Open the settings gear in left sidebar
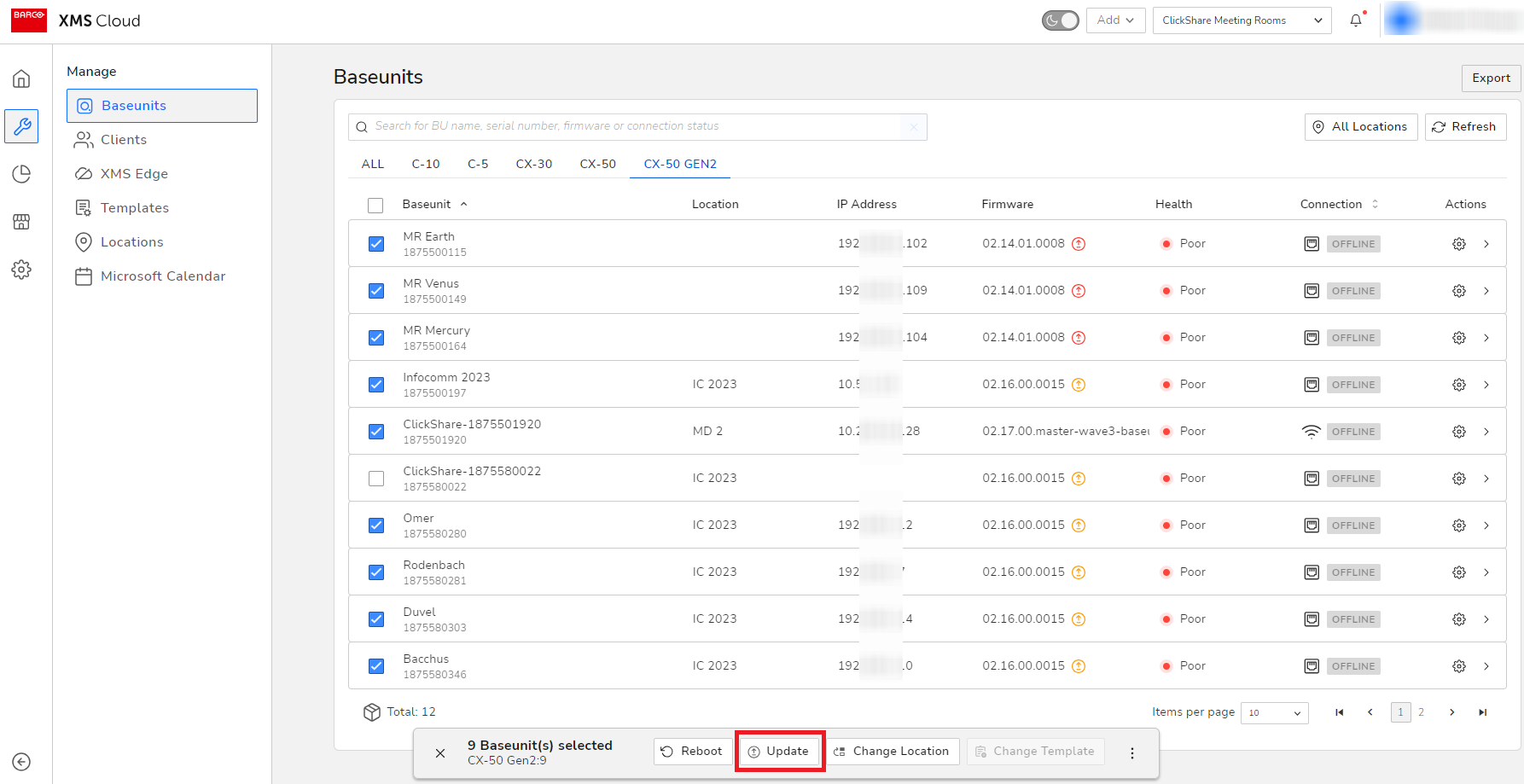This screenshot has width=1524, height=784. tap(21, 270)
